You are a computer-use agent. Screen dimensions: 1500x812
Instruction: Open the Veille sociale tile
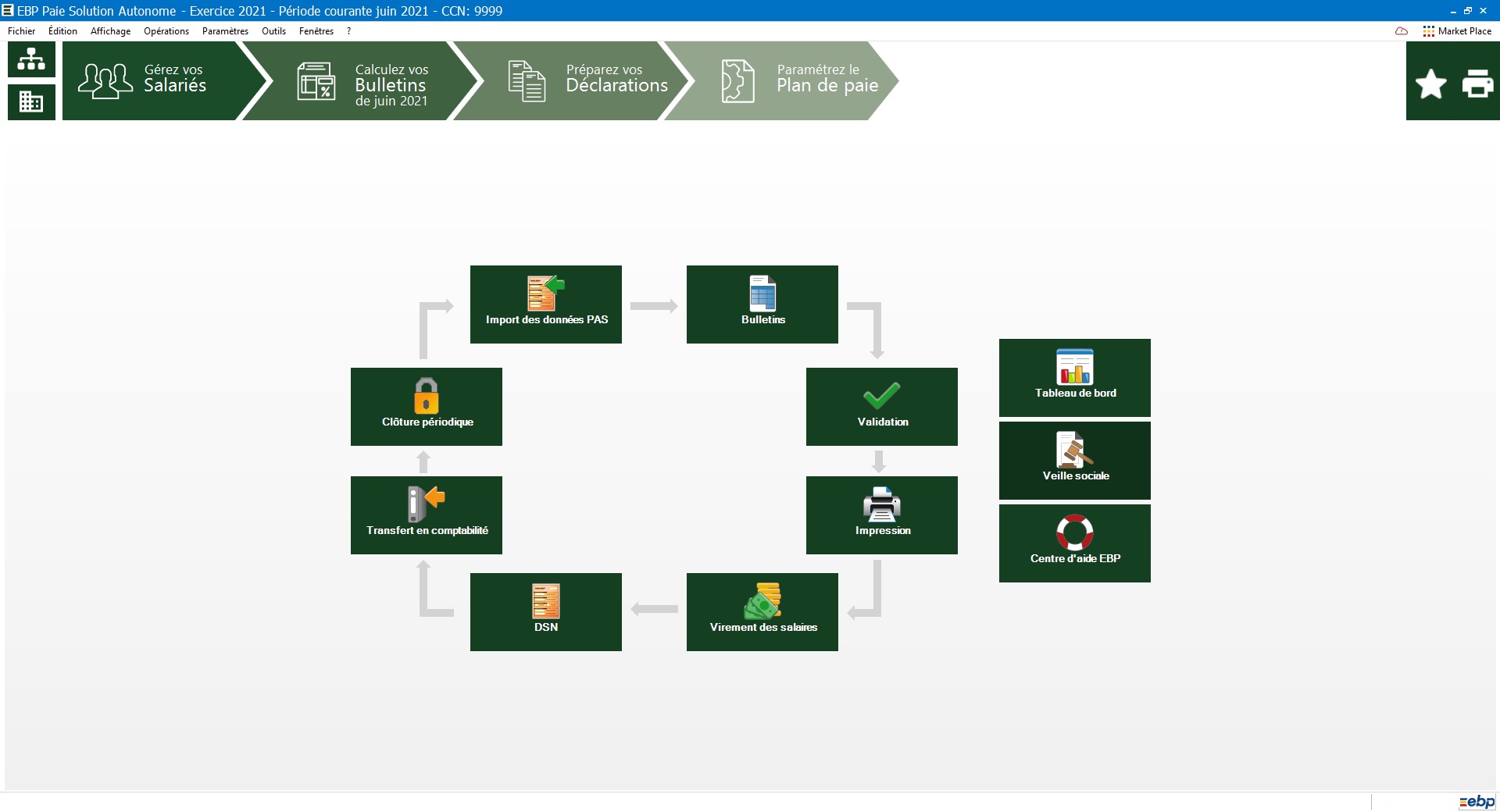pyautogui.click(x=1075, y=461)
